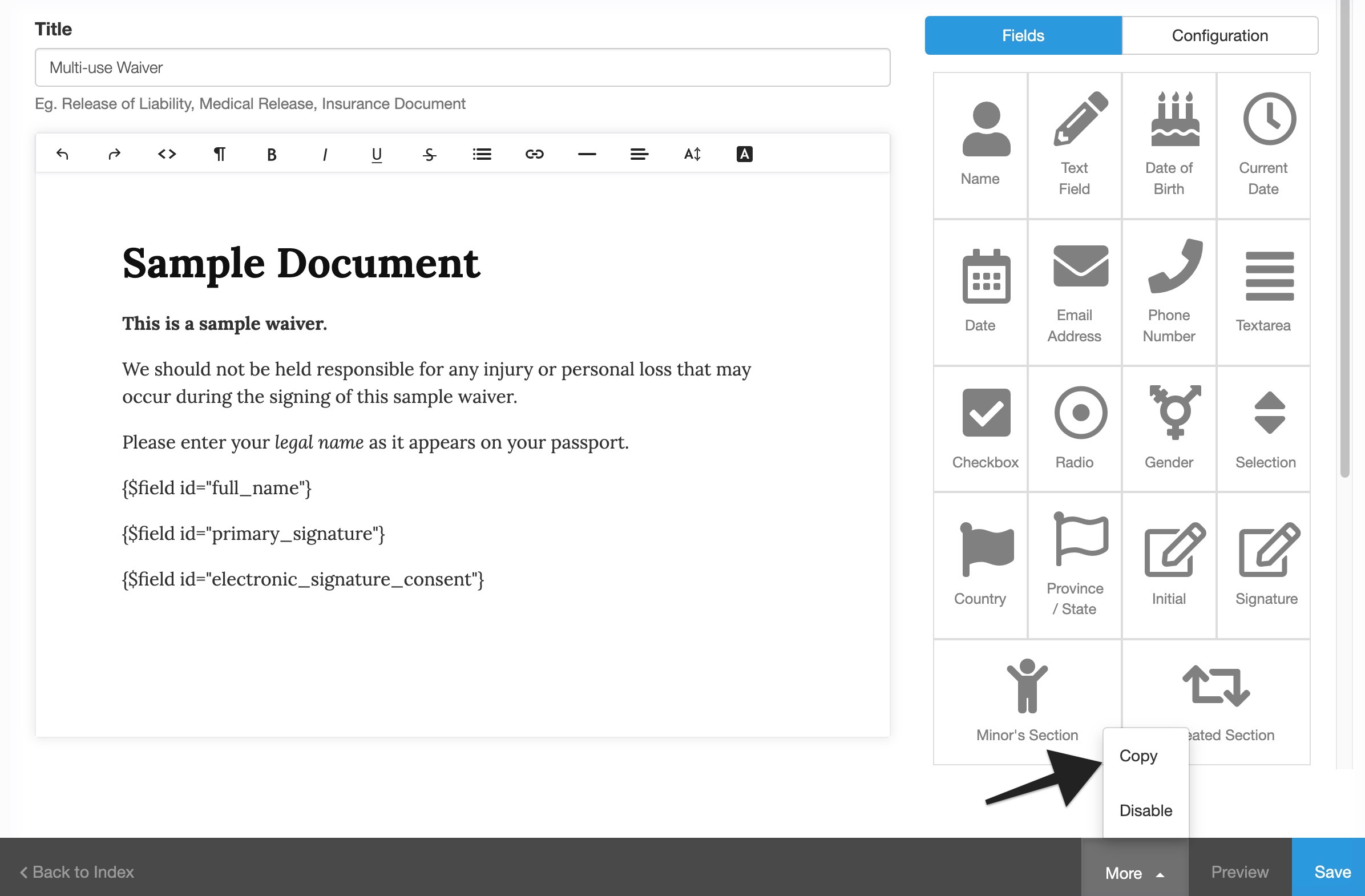The image size is (1365, 896).
Task: Click the electronic_signature_consent placeholder text
Action: pyautogui.click(x=303, y=579)
